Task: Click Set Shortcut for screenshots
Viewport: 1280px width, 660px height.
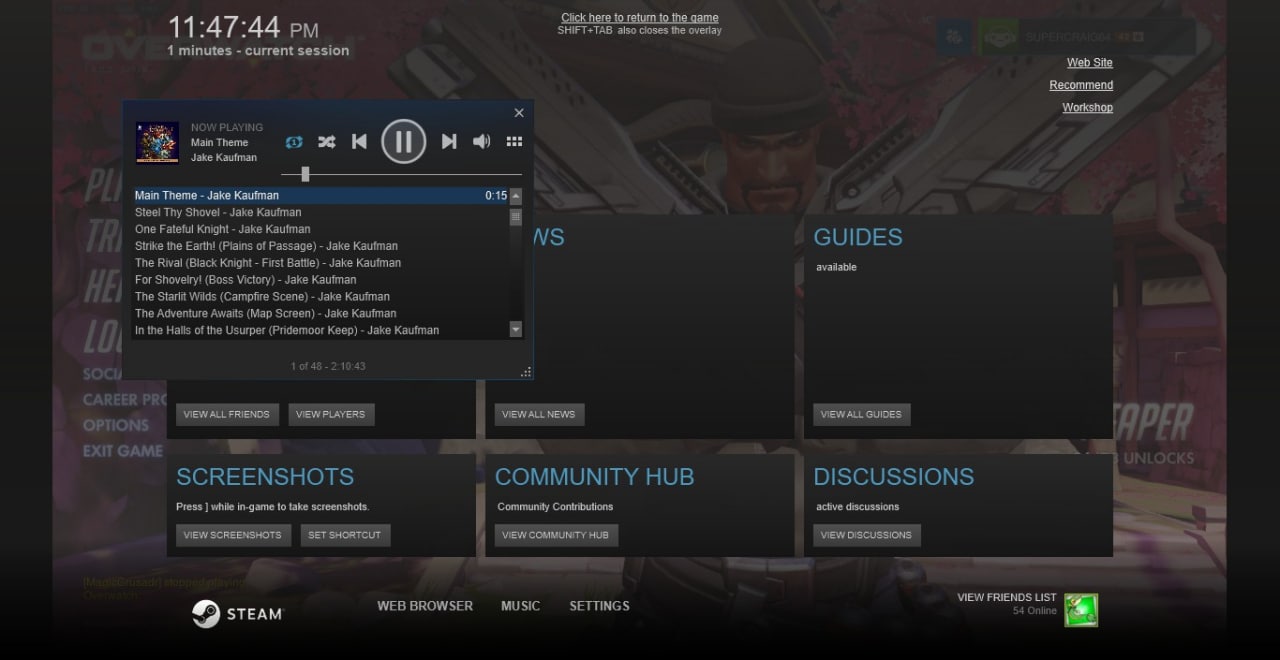Action: pos(345,535)
